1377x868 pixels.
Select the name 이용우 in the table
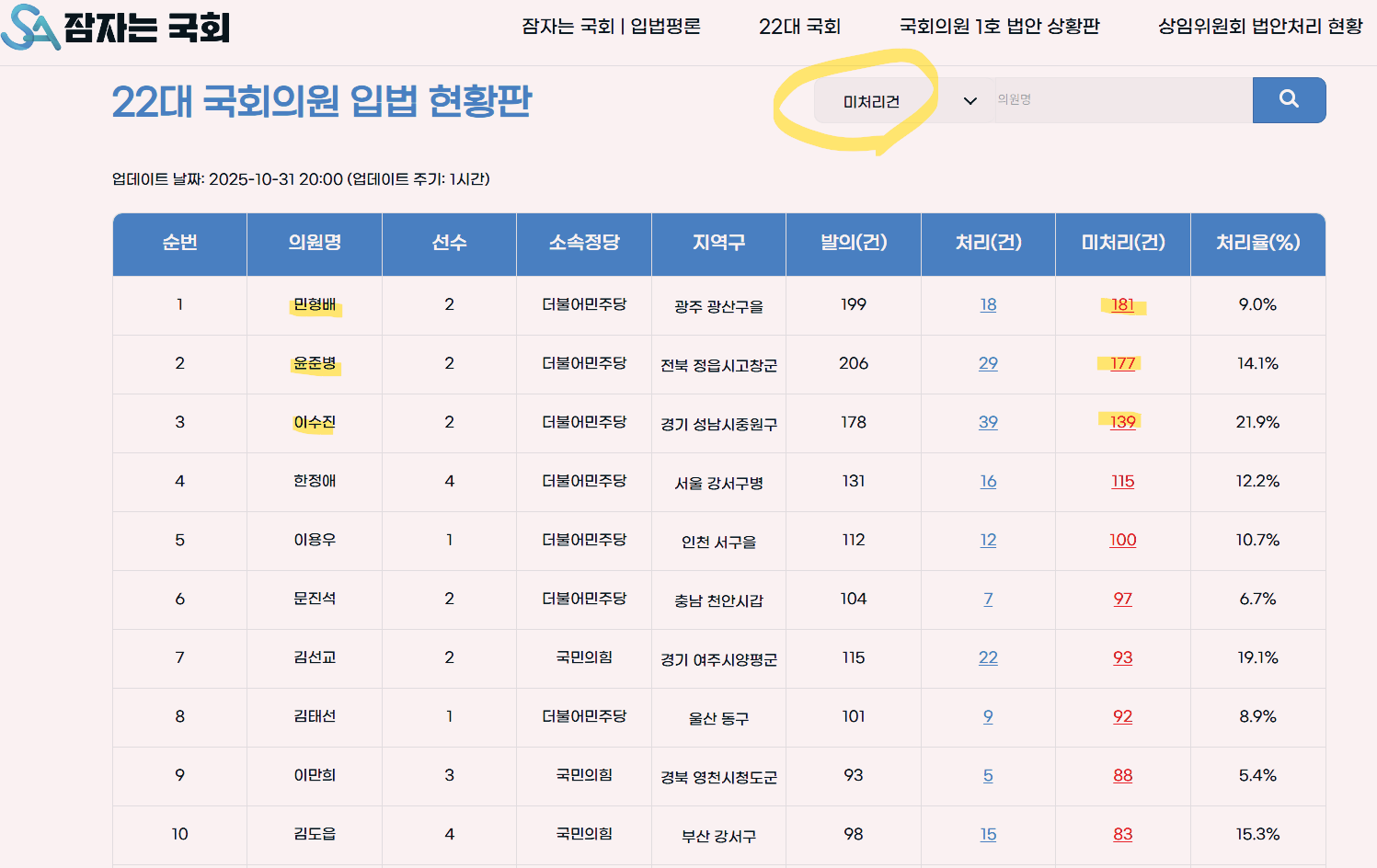(x=315, y=540)
